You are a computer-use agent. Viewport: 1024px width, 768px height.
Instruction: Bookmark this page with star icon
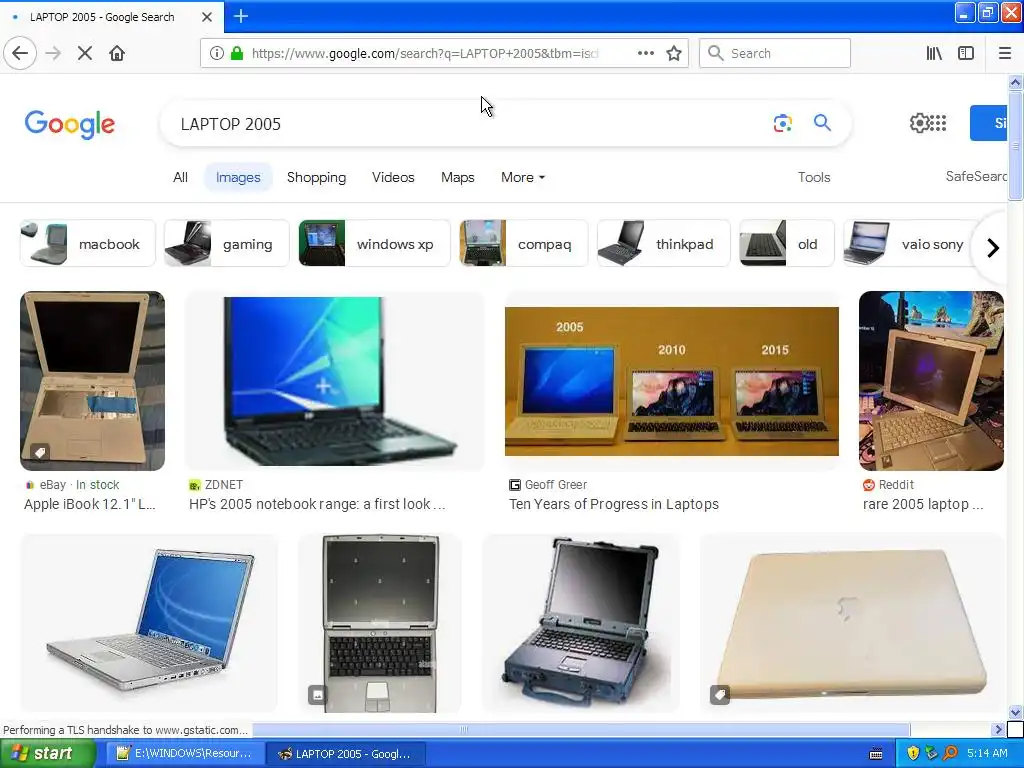[674, 53]
